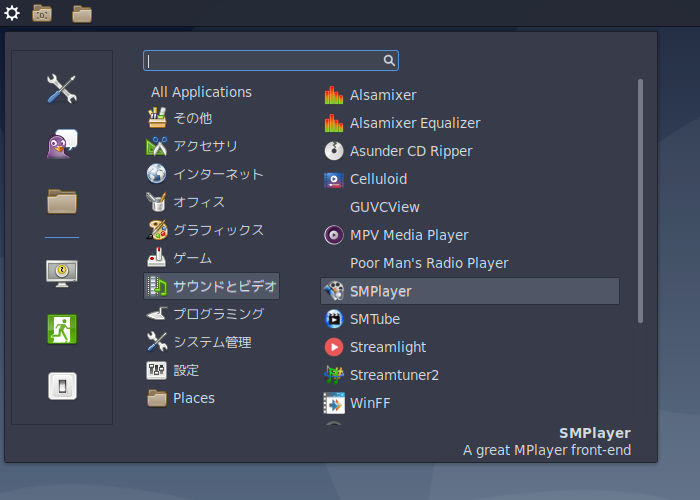Click the green logout exit icon
This screenshot has width=700, height=500.
tap(62, 329)
